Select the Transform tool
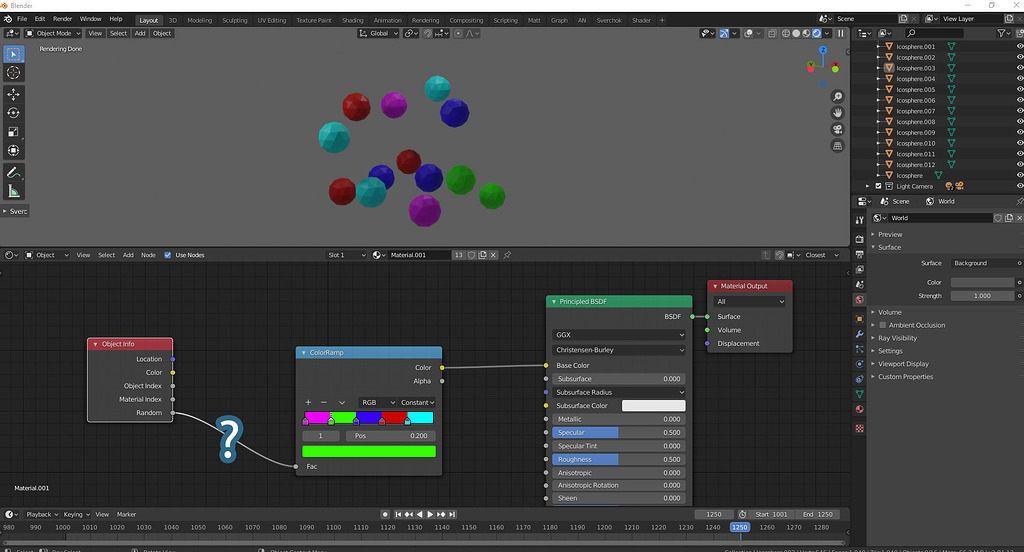 (x=13, y=150)
